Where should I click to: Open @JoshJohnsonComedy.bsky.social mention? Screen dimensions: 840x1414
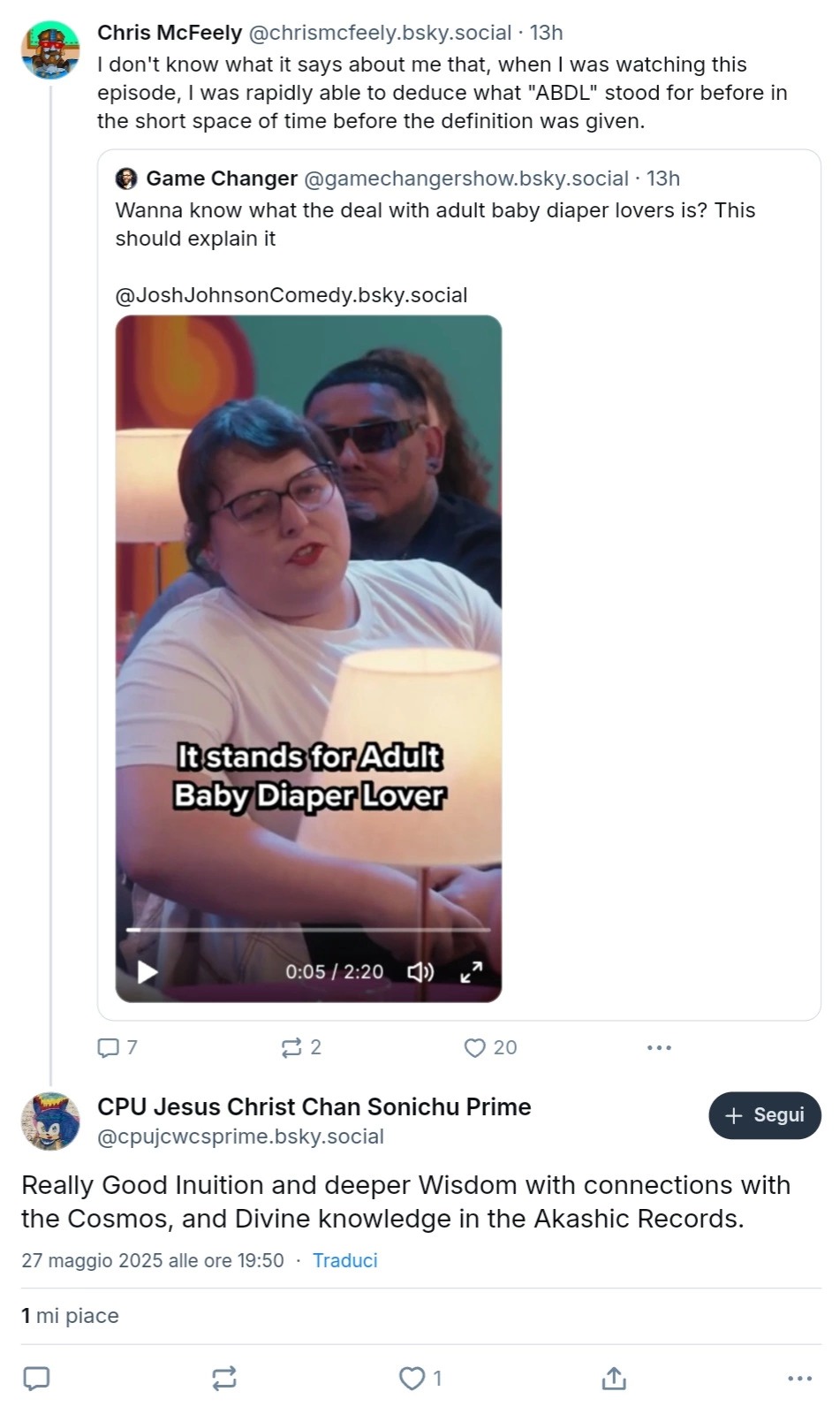[291, 295]
